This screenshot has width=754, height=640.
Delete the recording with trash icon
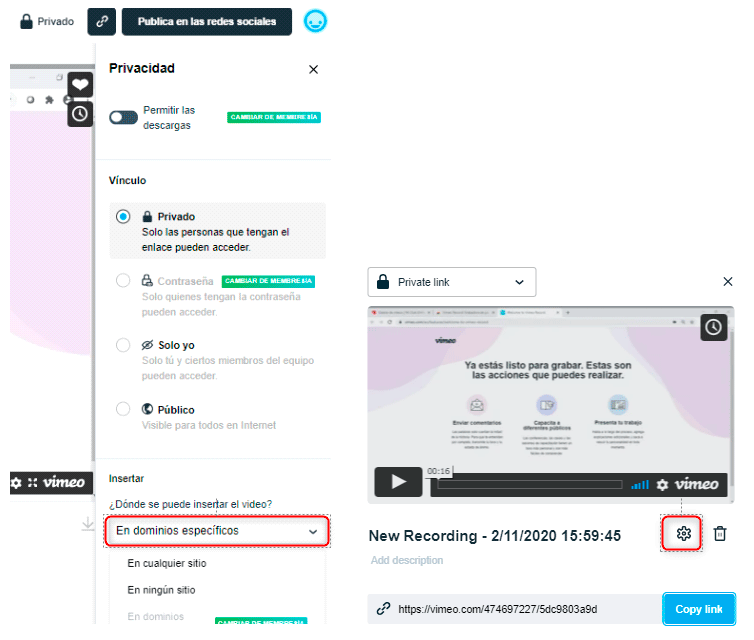[x=720, y=534]
